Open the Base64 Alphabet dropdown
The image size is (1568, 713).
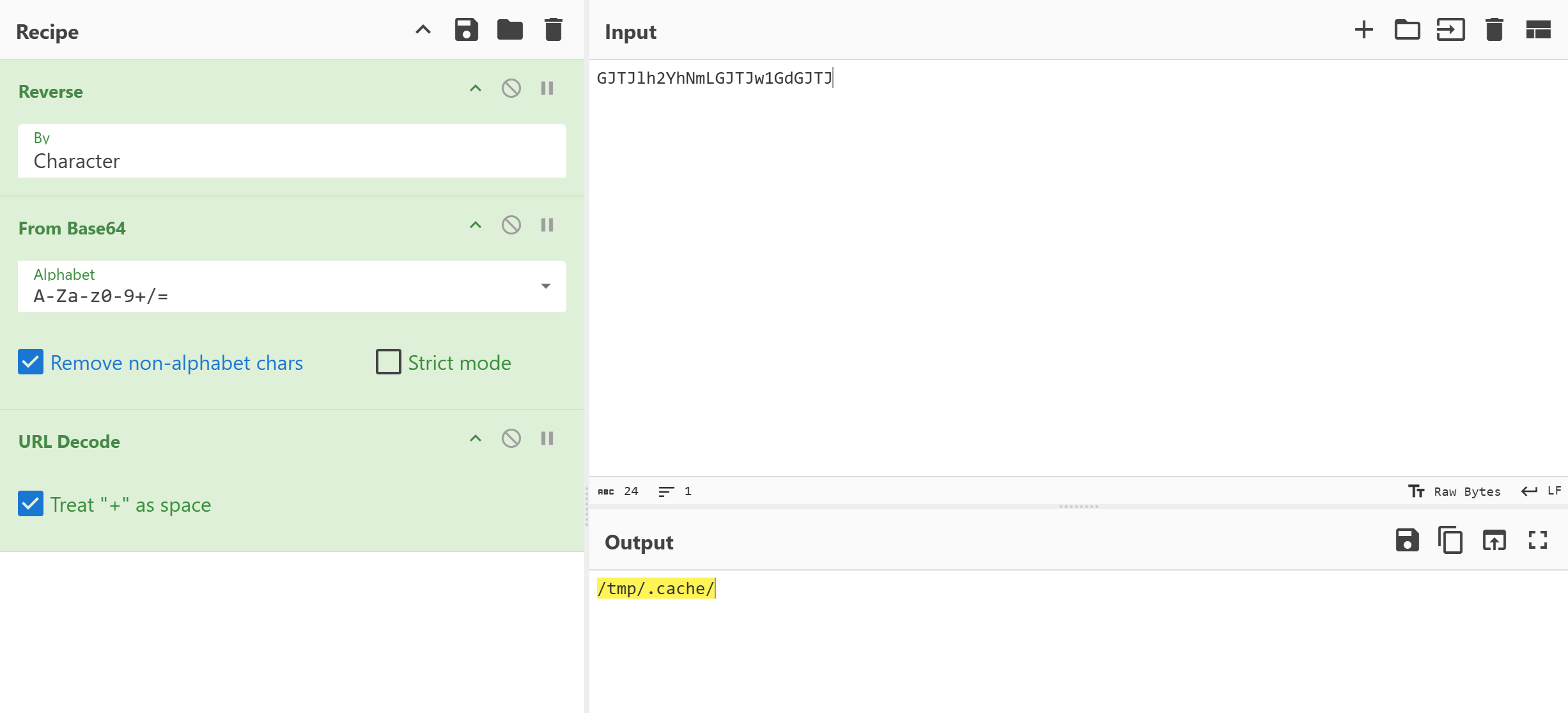coord(545,286)
